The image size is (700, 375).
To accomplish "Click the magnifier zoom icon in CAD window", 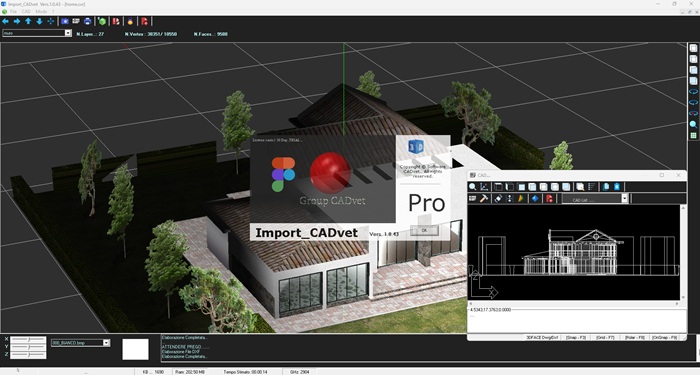I will tap(472, 187).
